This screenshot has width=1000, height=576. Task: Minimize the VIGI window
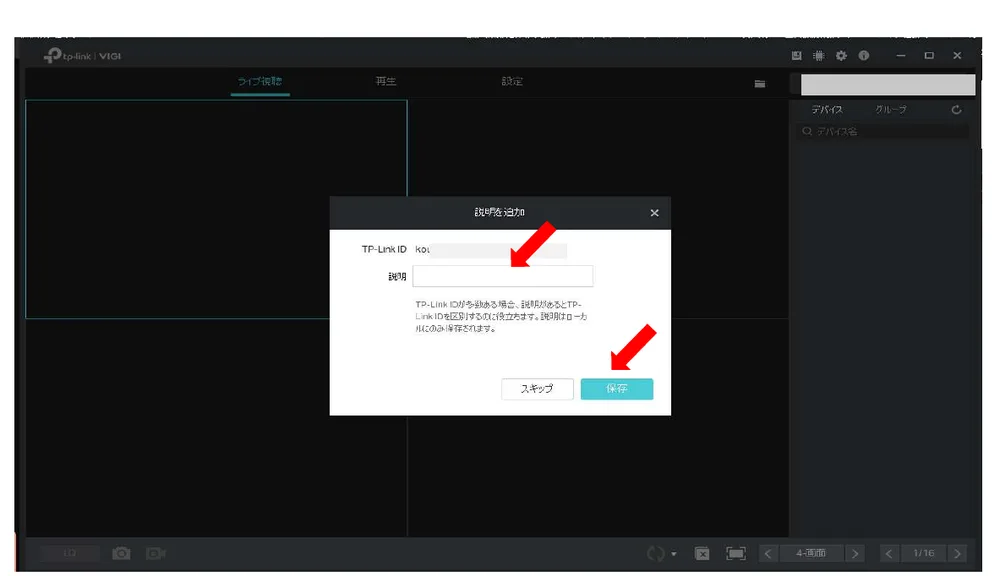tap(901, 55)
